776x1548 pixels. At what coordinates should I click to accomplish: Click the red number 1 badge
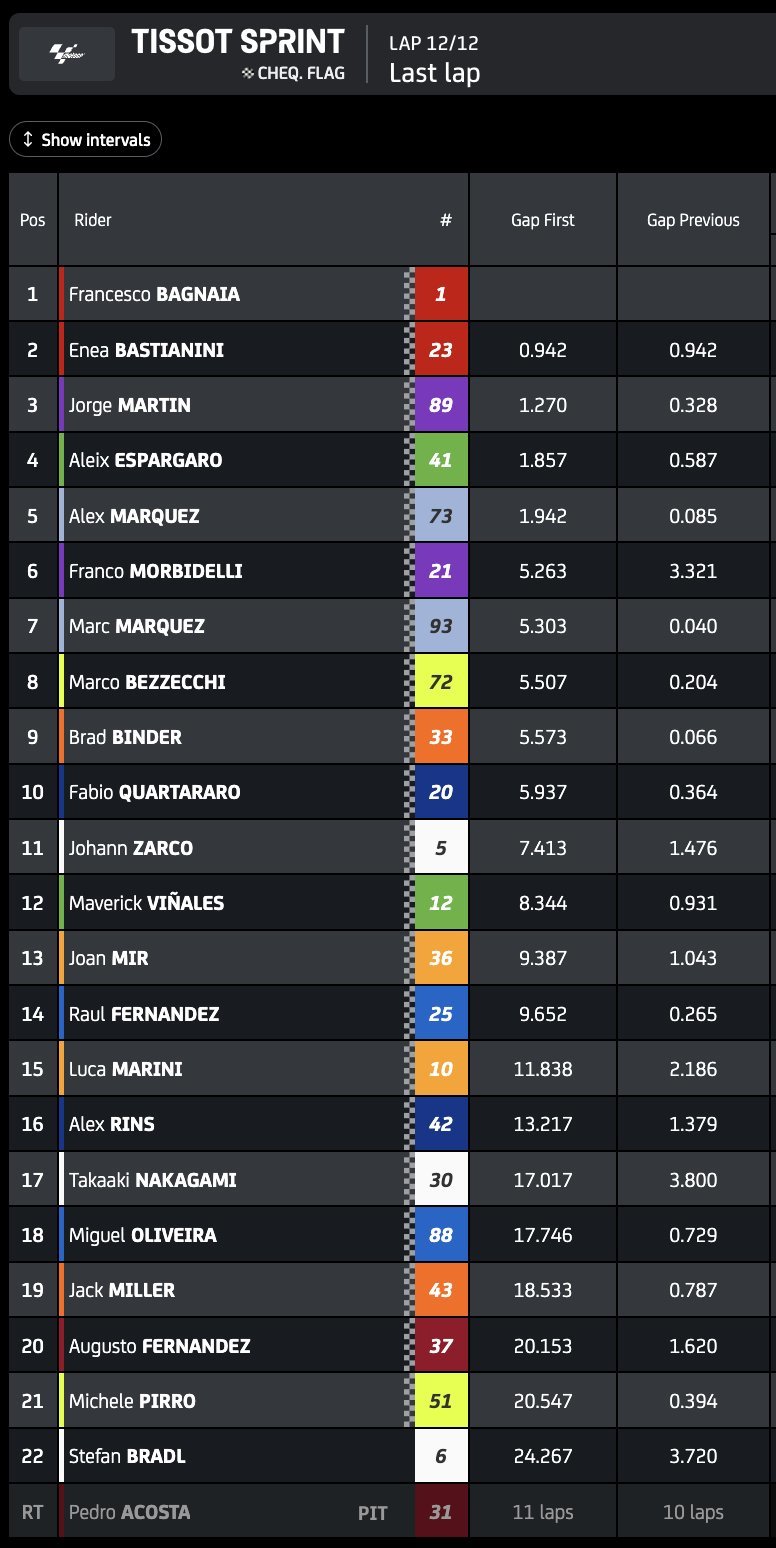(x=441, y=295)
